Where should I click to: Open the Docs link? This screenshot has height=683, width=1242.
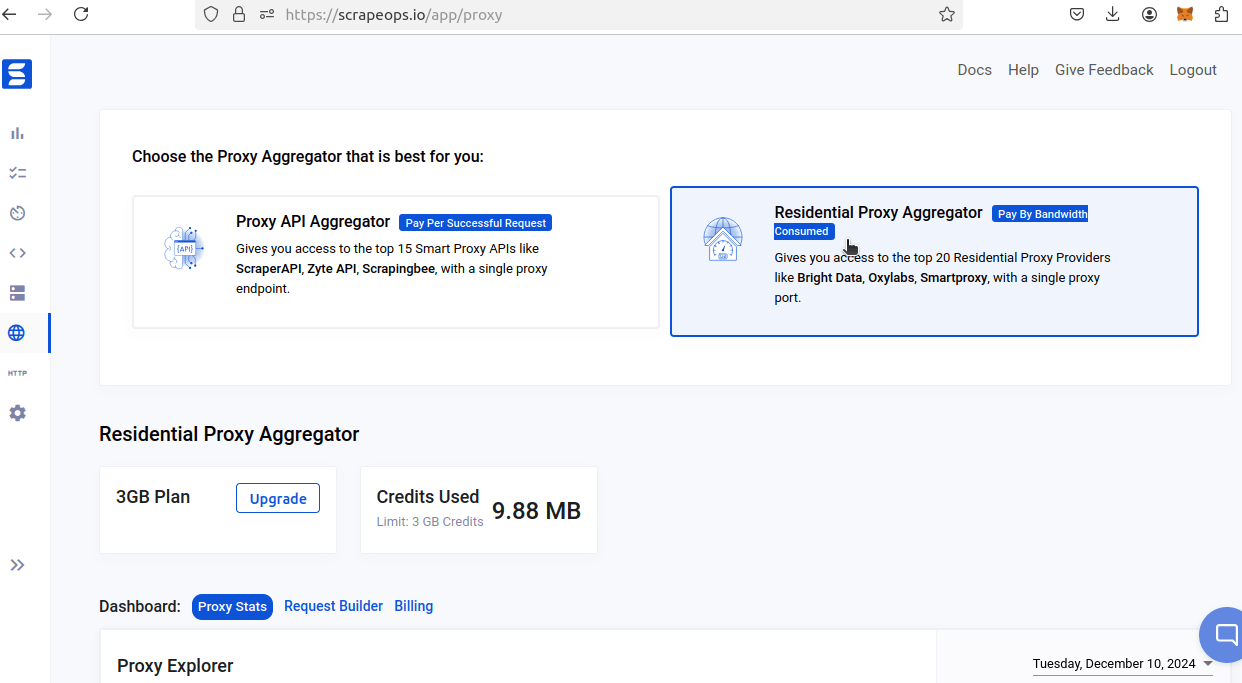[974, 70]
